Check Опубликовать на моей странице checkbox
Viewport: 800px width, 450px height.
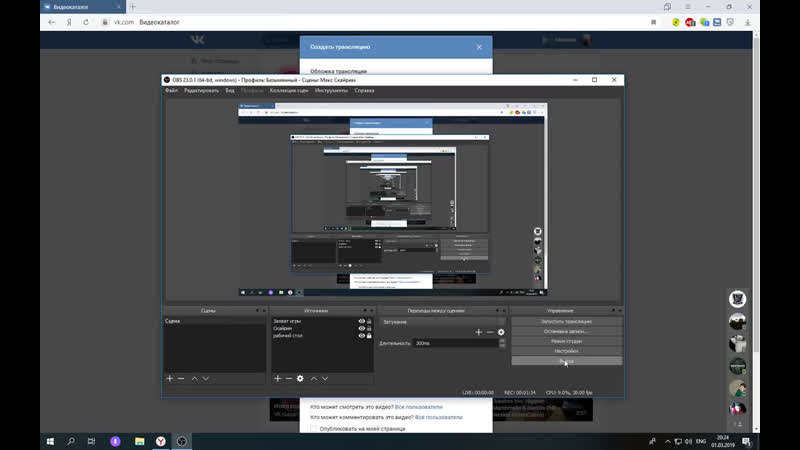[x=314, y=429]
